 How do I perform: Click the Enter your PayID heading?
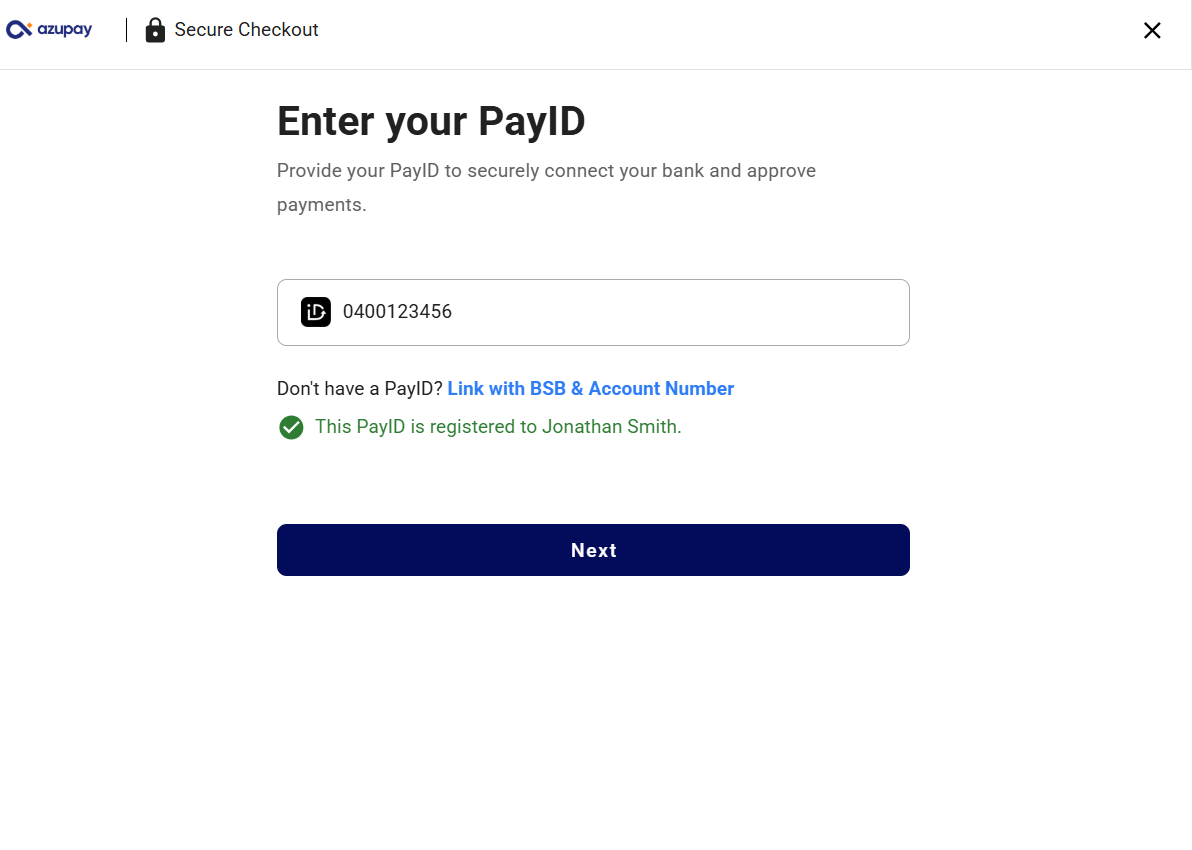pos(431,122)
